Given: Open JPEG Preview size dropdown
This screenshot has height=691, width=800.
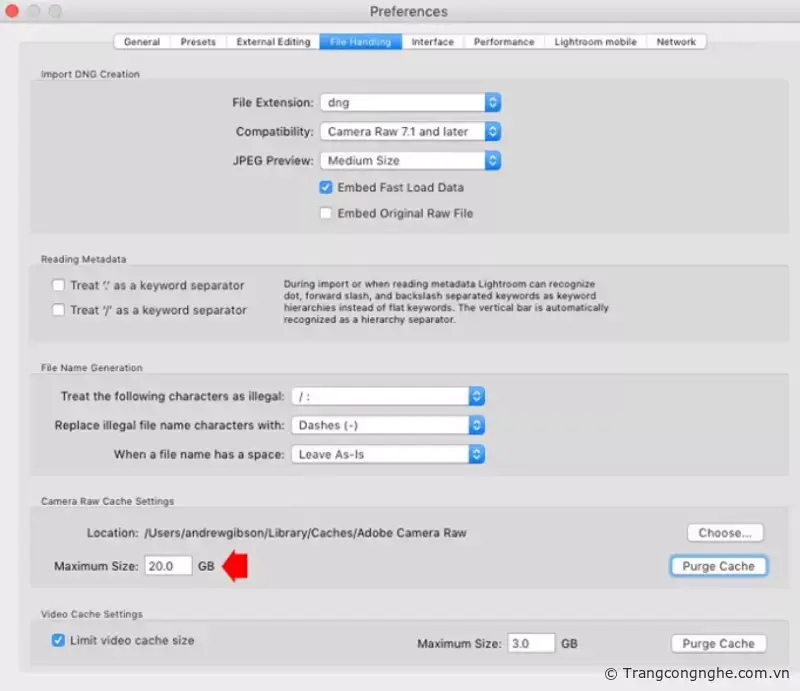Looking at the screenshot, I should pos(410,161).
